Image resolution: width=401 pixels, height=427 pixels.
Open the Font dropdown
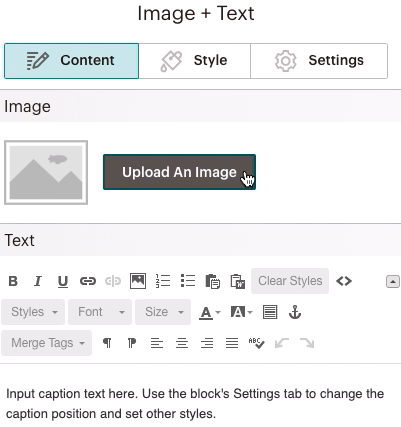click(100, 312)
